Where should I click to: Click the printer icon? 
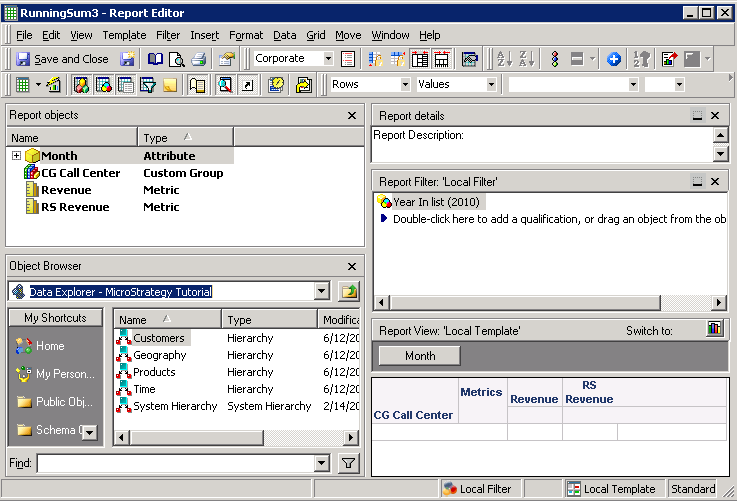coord(199,59)
